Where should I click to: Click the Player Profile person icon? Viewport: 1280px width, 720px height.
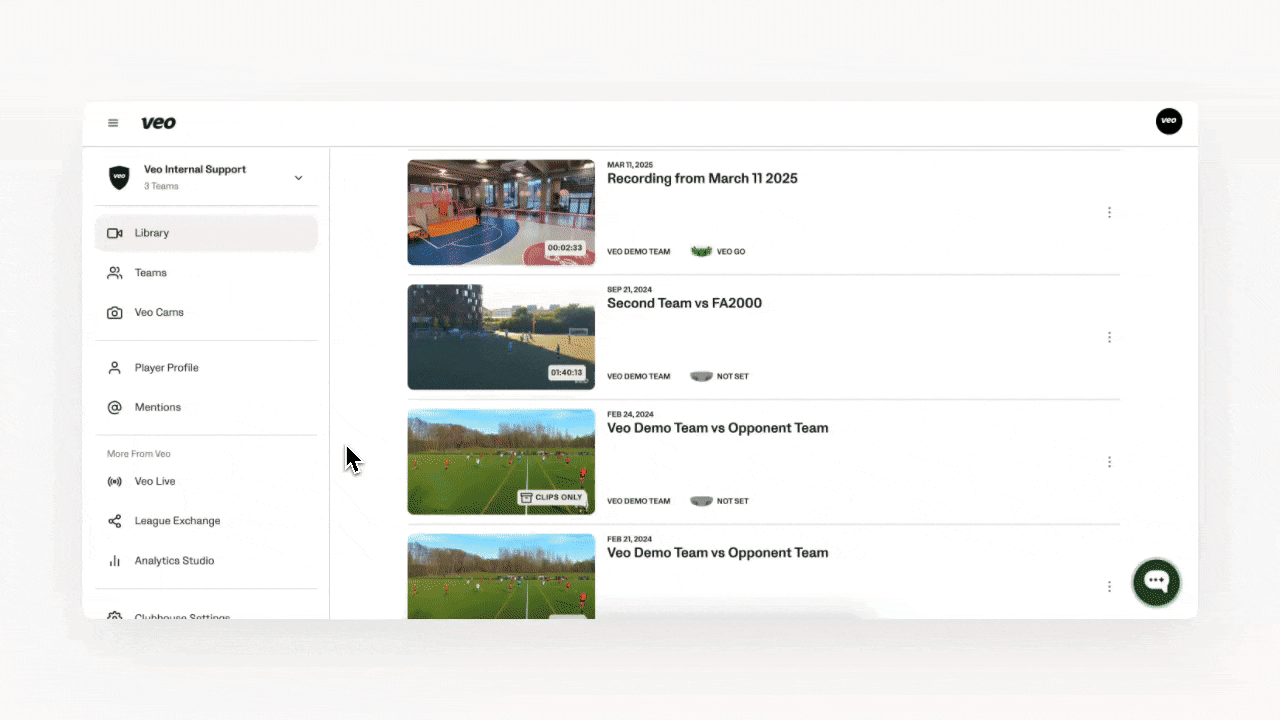[115, 368]
